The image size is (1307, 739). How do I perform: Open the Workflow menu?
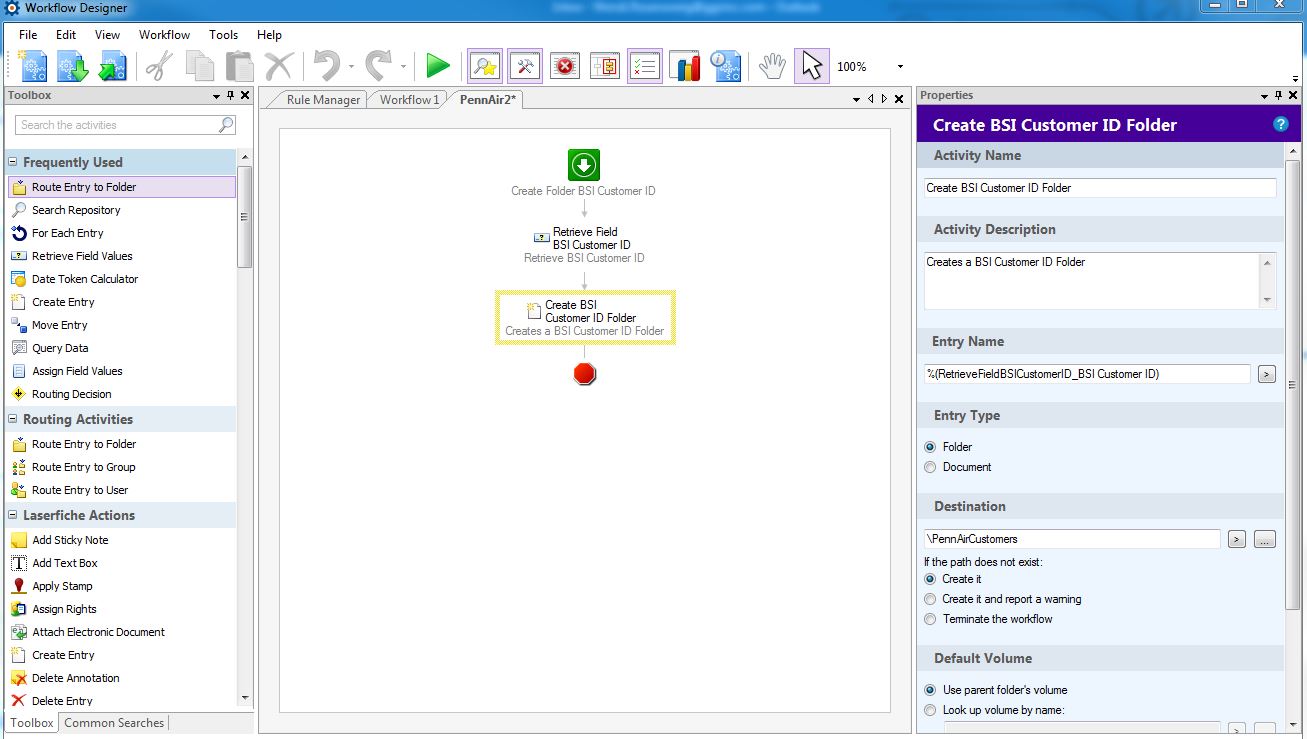pos(164,34)
